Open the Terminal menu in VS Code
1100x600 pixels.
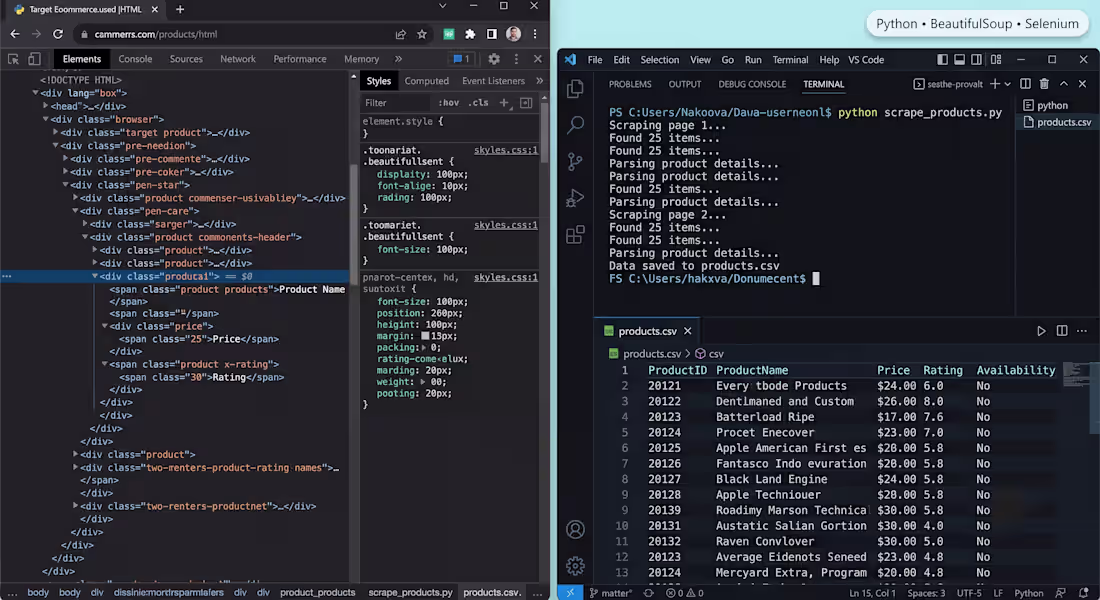coord(790,60)
